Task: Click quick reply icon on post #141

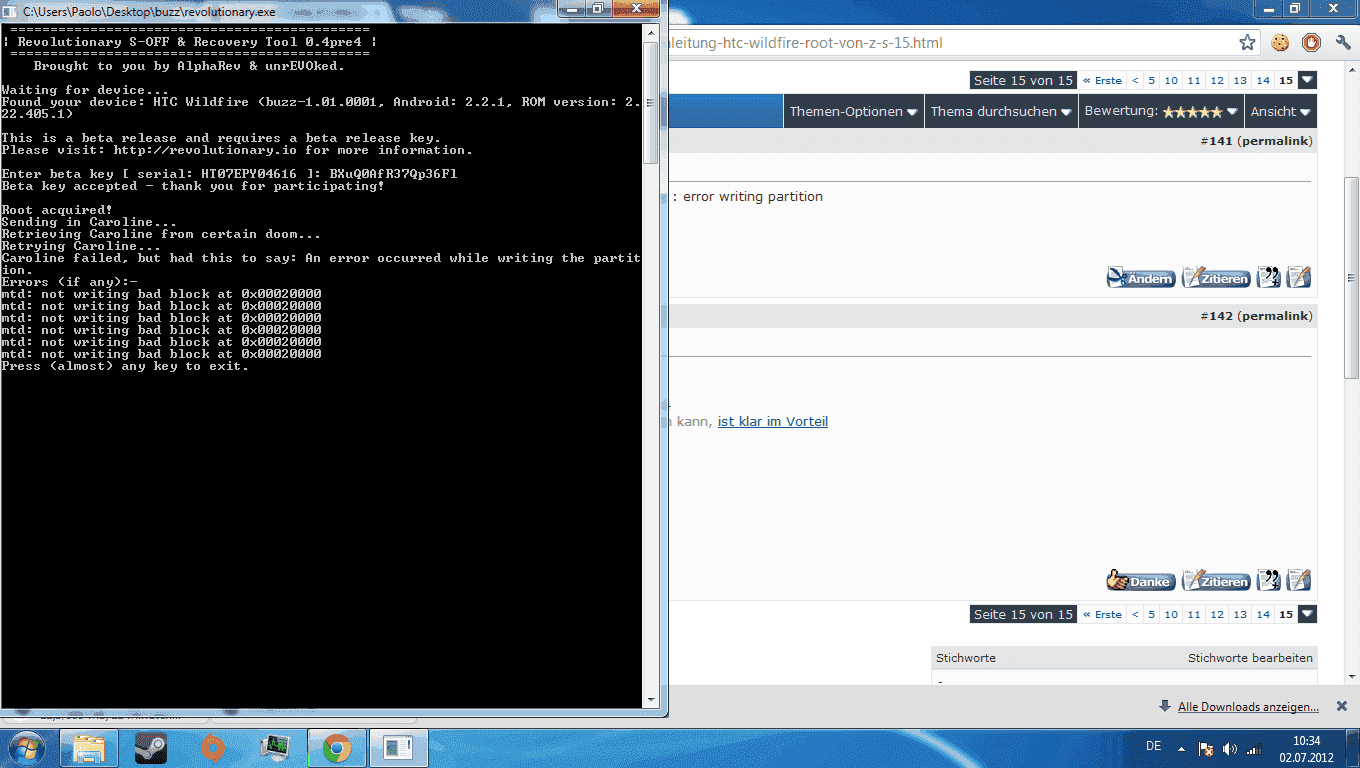Action: click(x=1298, y=277)
